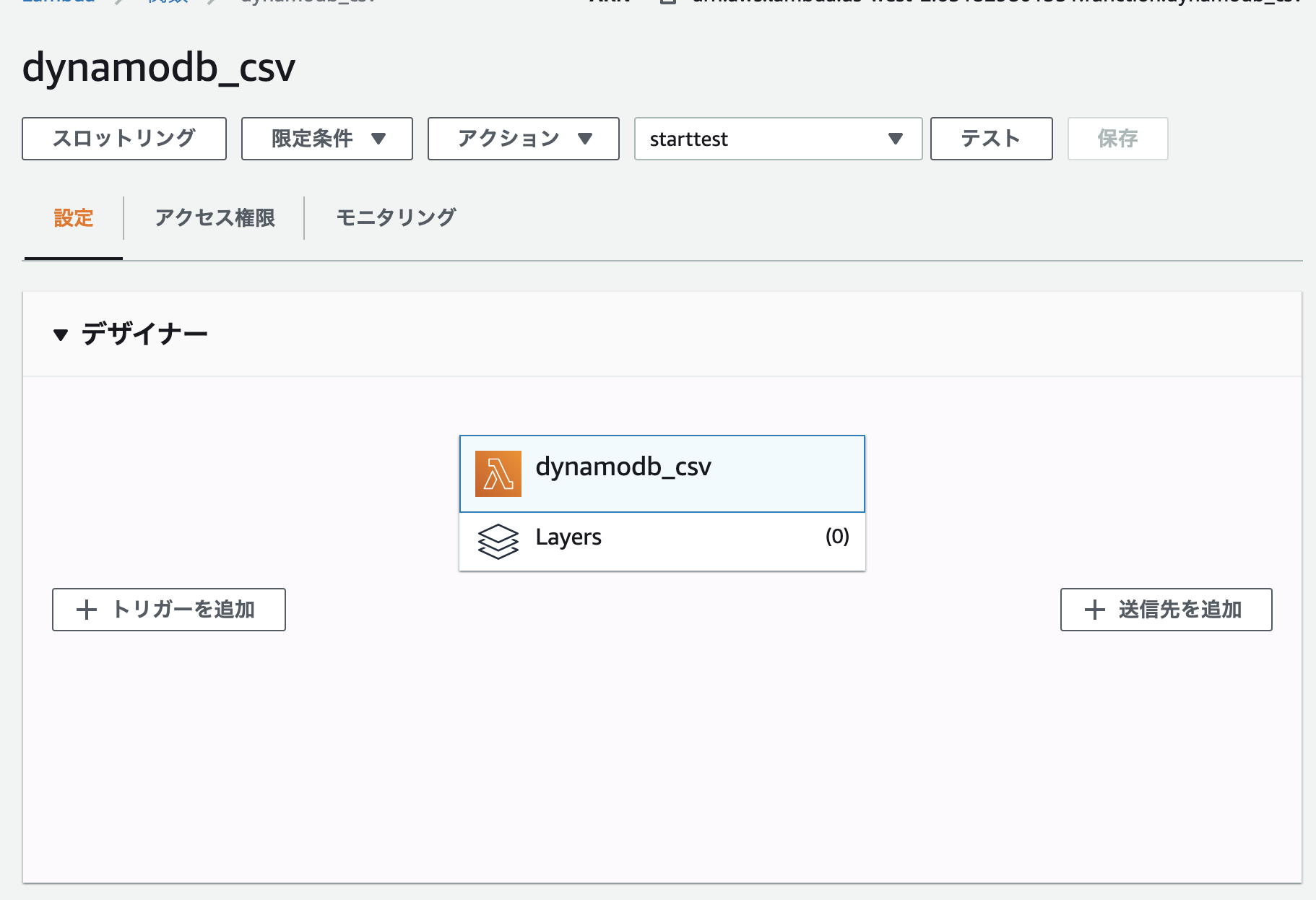Expand the starttest test event selector
Screen dimensions: 1316x900
click(x=777, y=139)
